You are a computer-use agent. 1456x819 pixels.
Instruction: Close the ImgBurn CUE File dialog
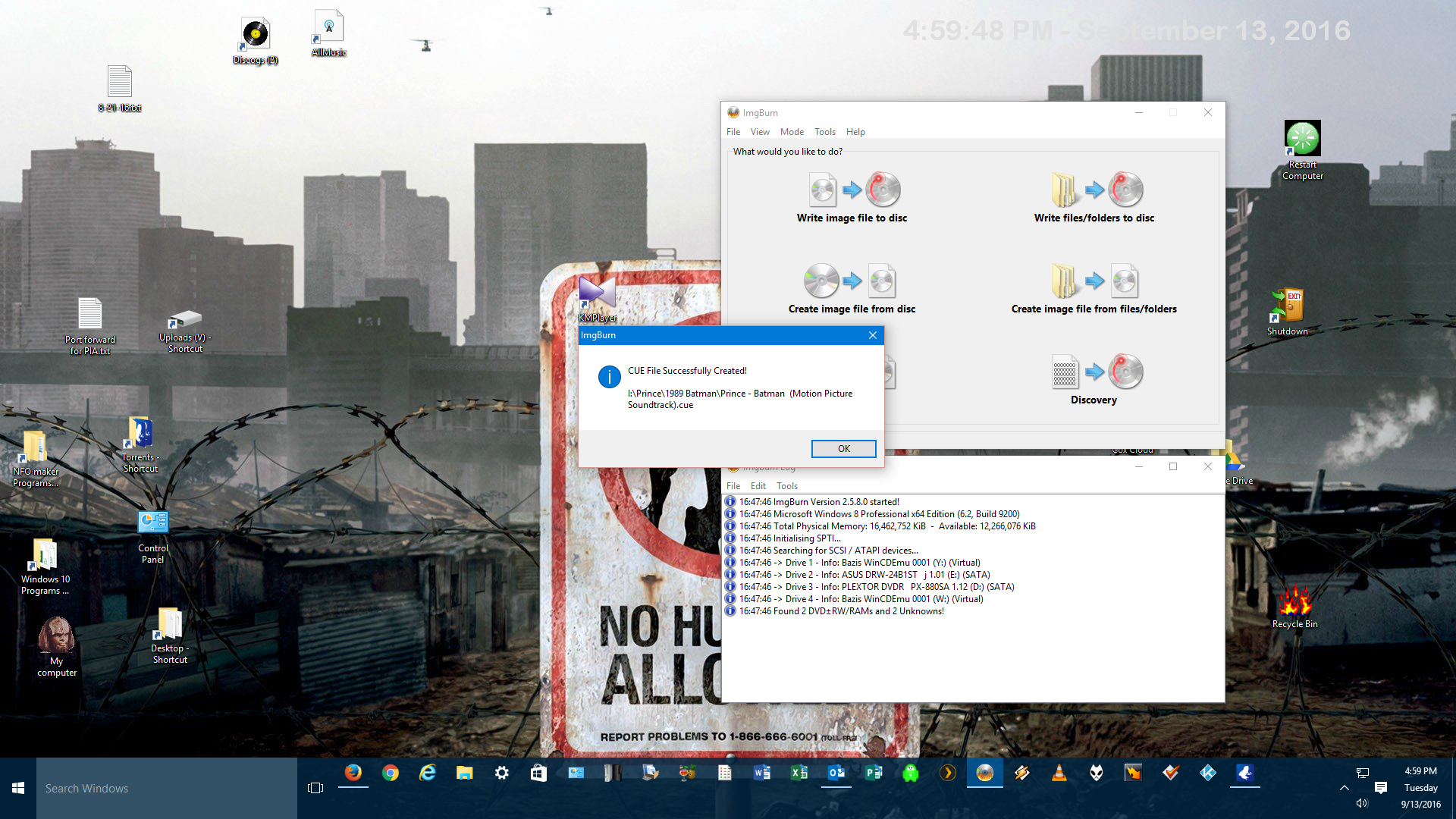(x=873, y=335)
